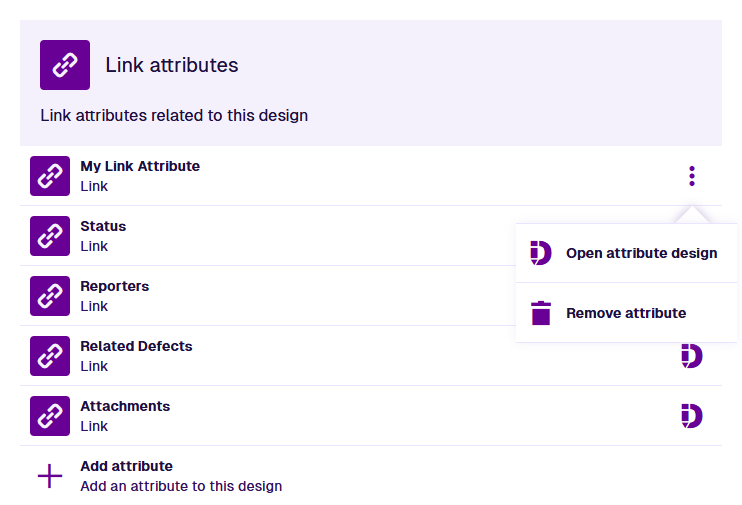742x505 pixels.
Task: Open design icon on Related Defects row
Action: click(x=691, y=356)
